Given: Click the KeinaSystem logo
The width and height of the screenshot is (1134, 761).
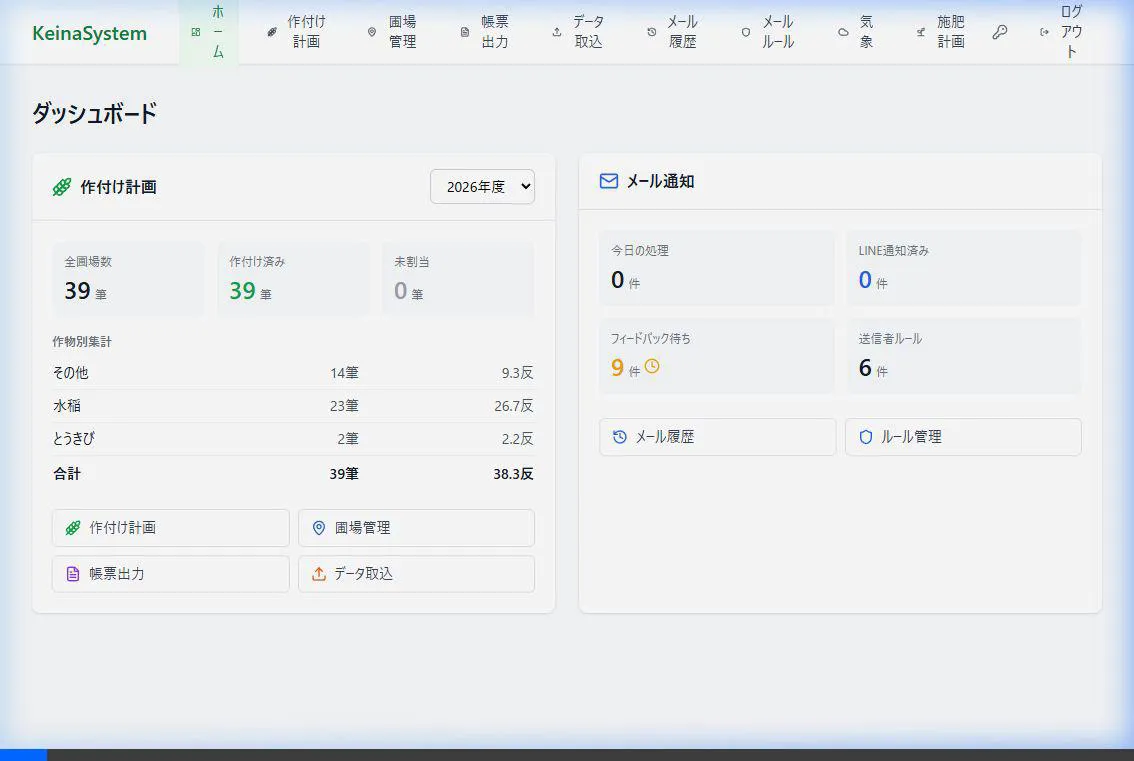Looking at the screenshot, I should (x=89, y=33).
